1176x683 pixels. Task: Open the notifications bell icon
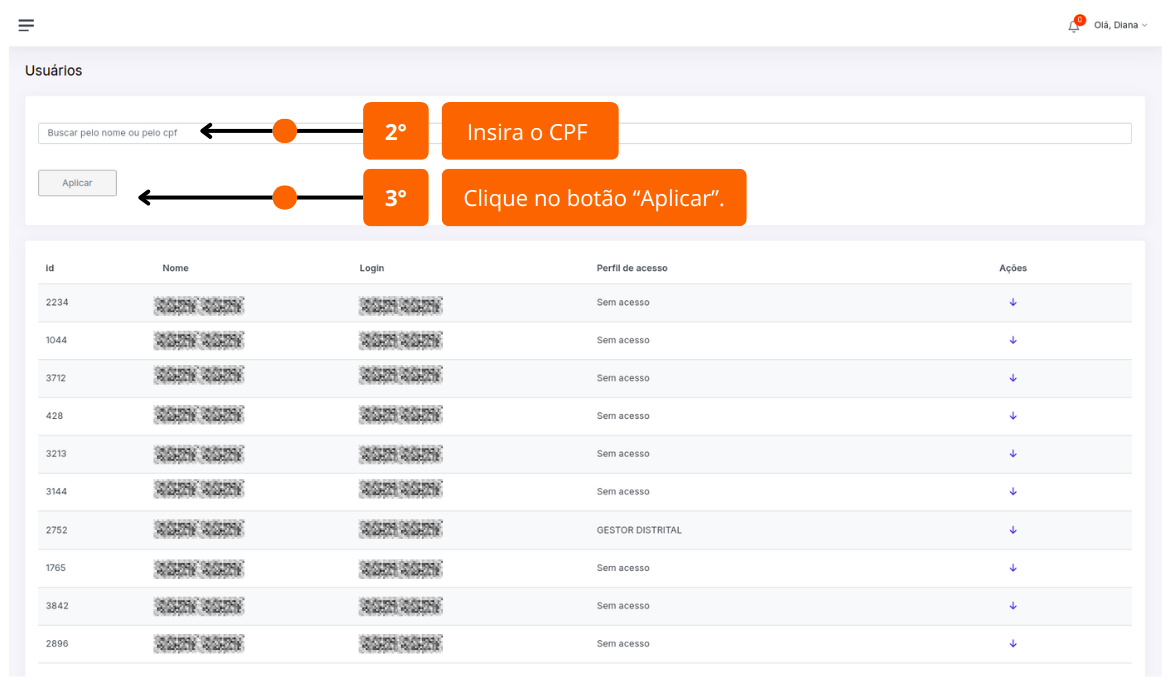click(x=1073, y=26)
